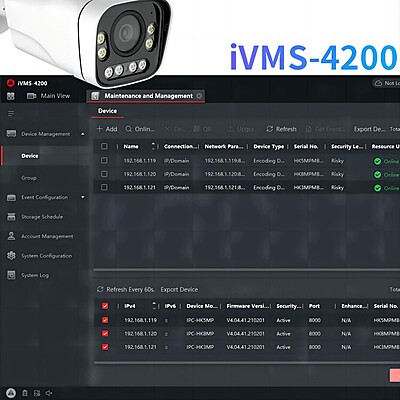The width and height of the screenshot is (400, 400).
Task: Close the Maintenance and Management tab
Action: 199,96
